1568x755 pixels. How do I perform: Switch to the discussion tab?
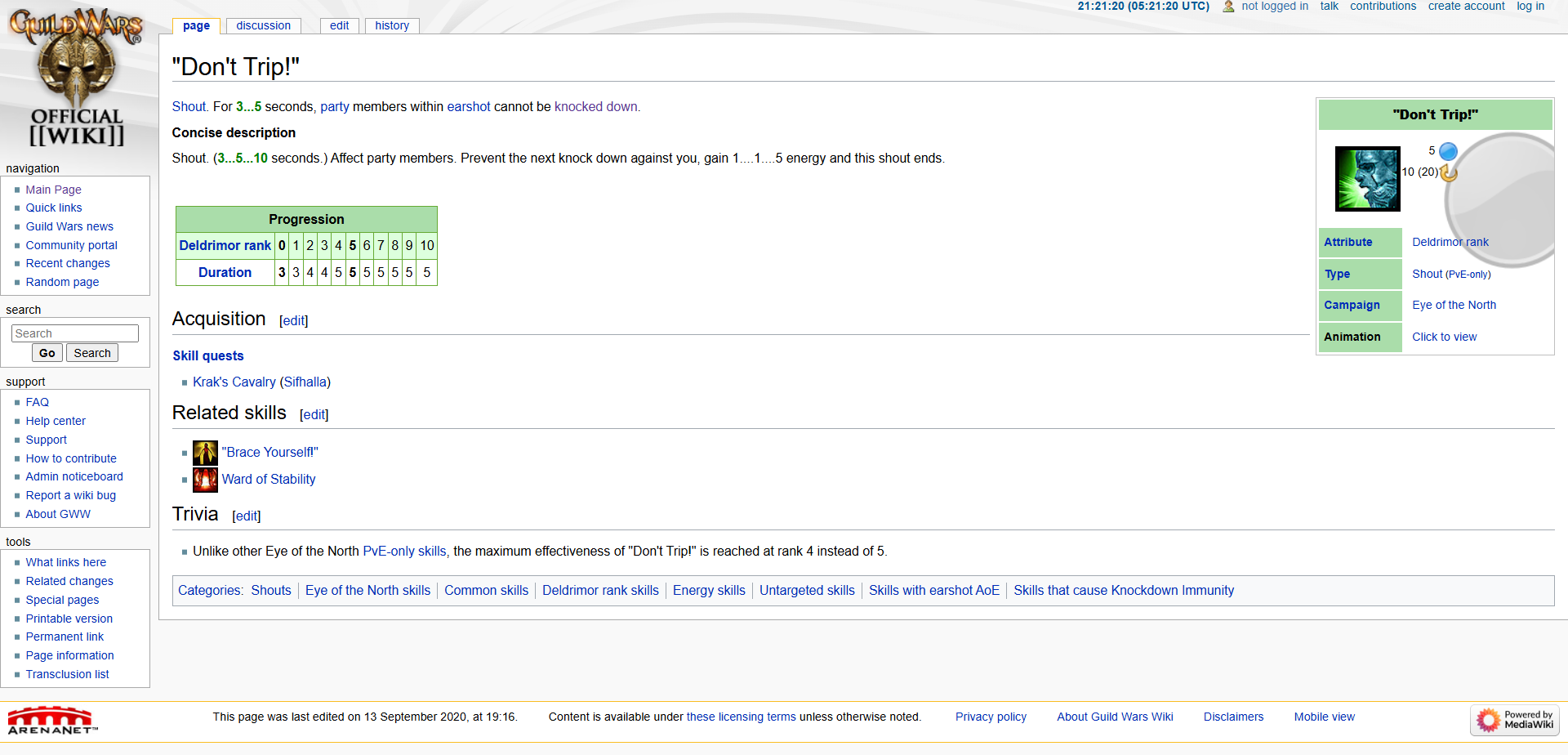click(263, 25)
